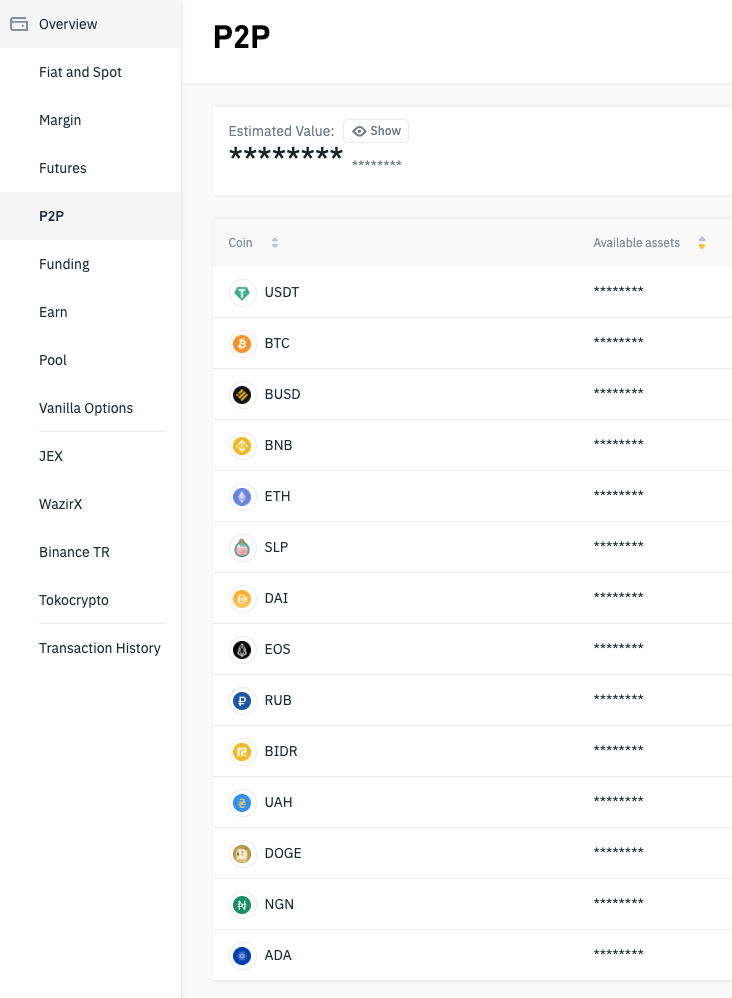Click the BIDR coin icon
Image resolution: width=732 pixels, height=998 pixels.
pyautogui.click(x=242, y=752)
